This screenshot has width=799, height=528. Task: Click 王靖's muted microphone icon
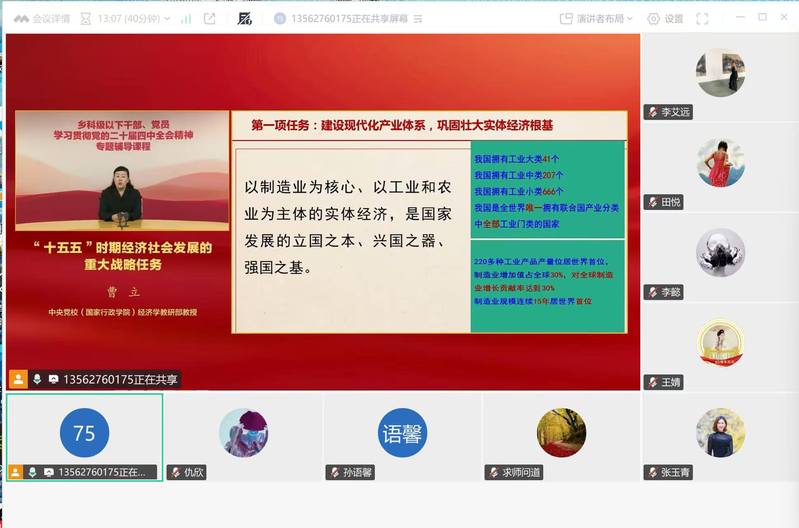point(653,382)
